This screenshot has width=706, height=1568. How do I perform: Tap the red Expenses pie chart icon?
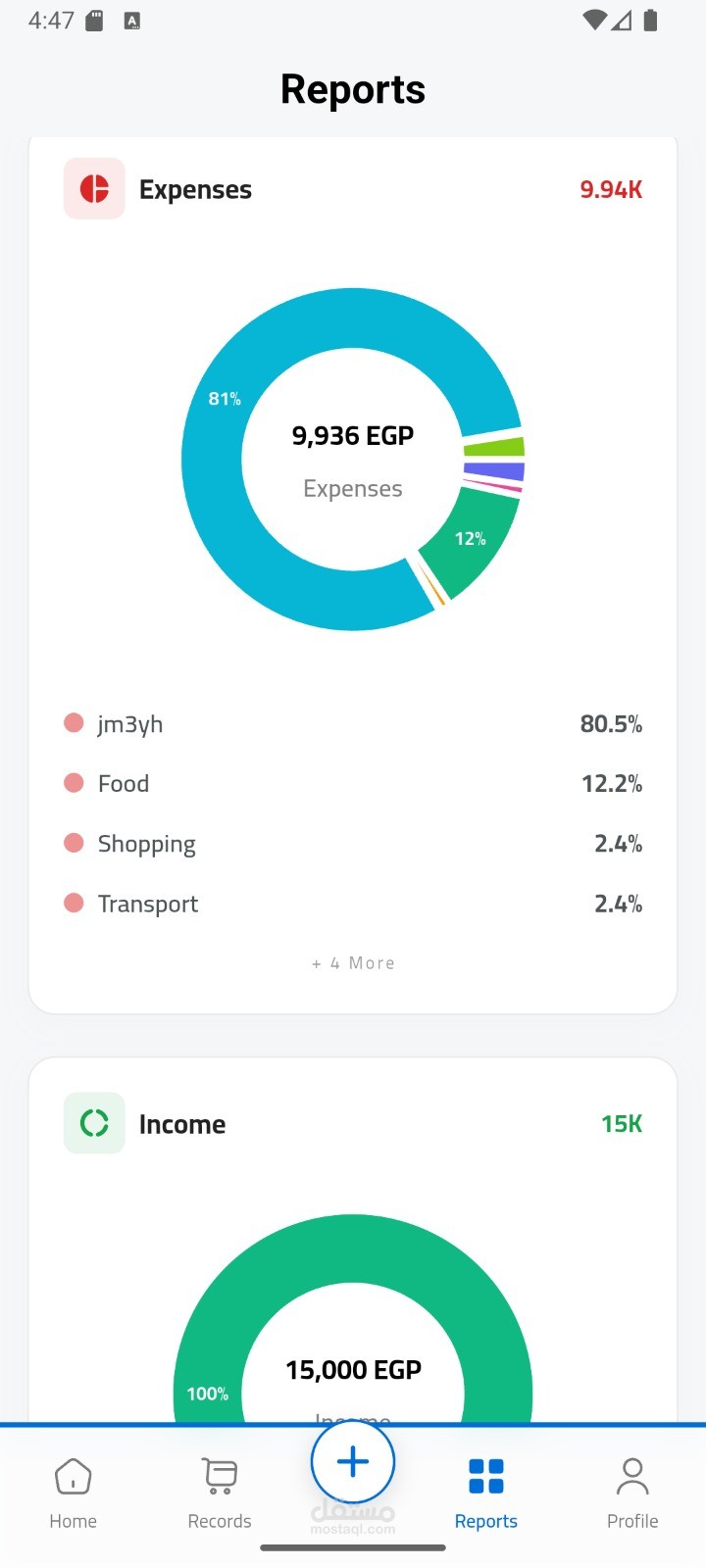[x=94, y=188]
